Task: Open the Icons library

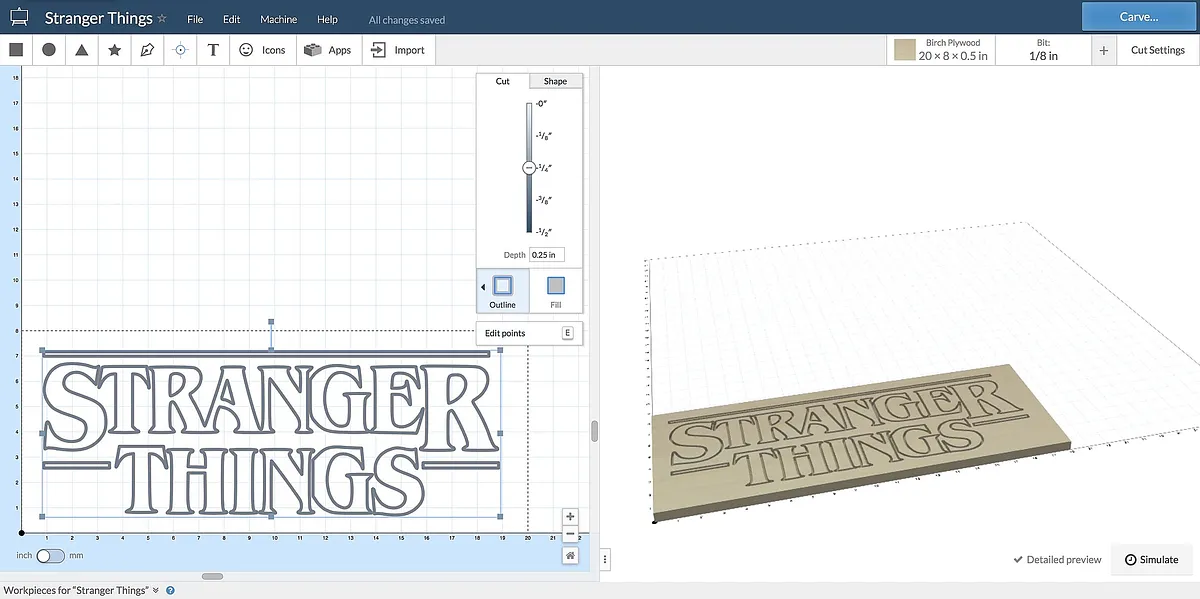Action: 263,50
